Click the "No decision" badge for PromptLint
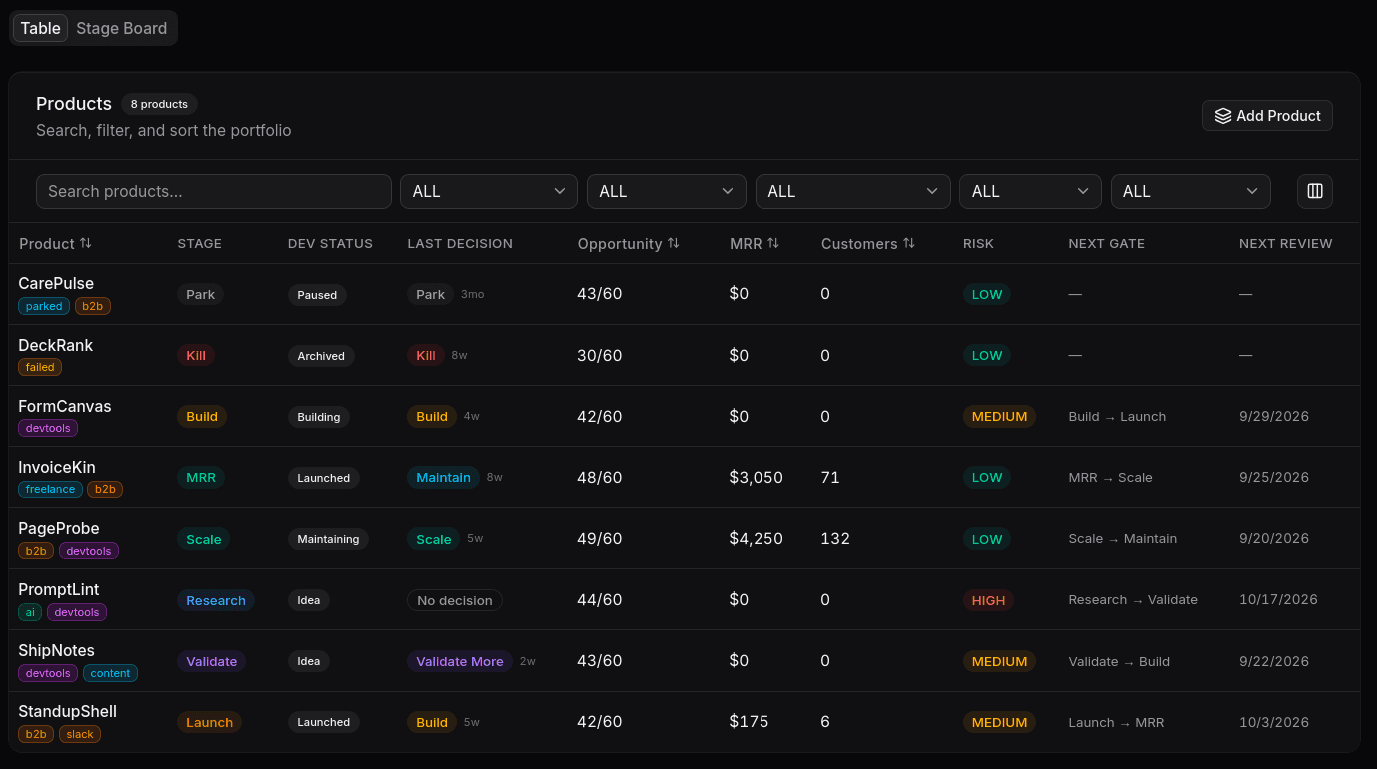 click(455, 600)
